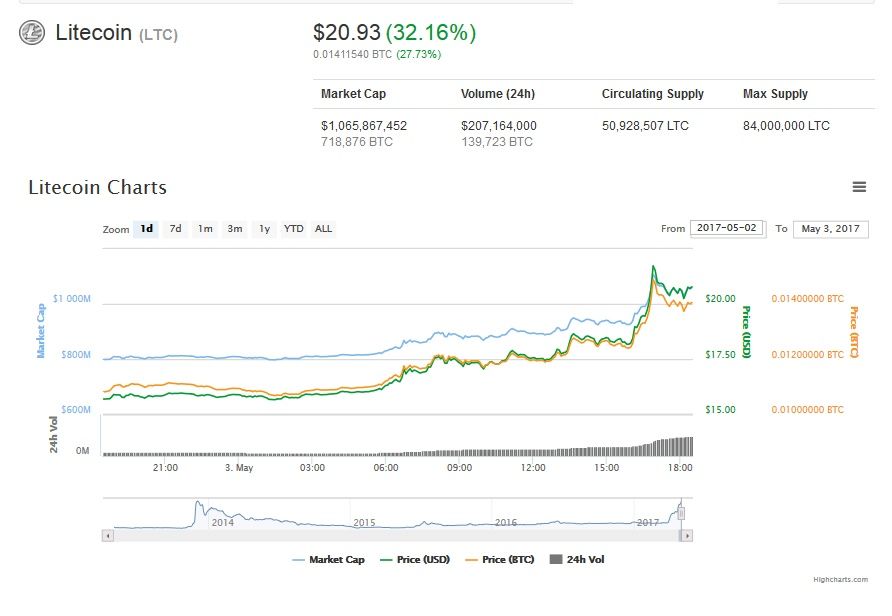Click the navigator scroll right arrow

(687, 536)
